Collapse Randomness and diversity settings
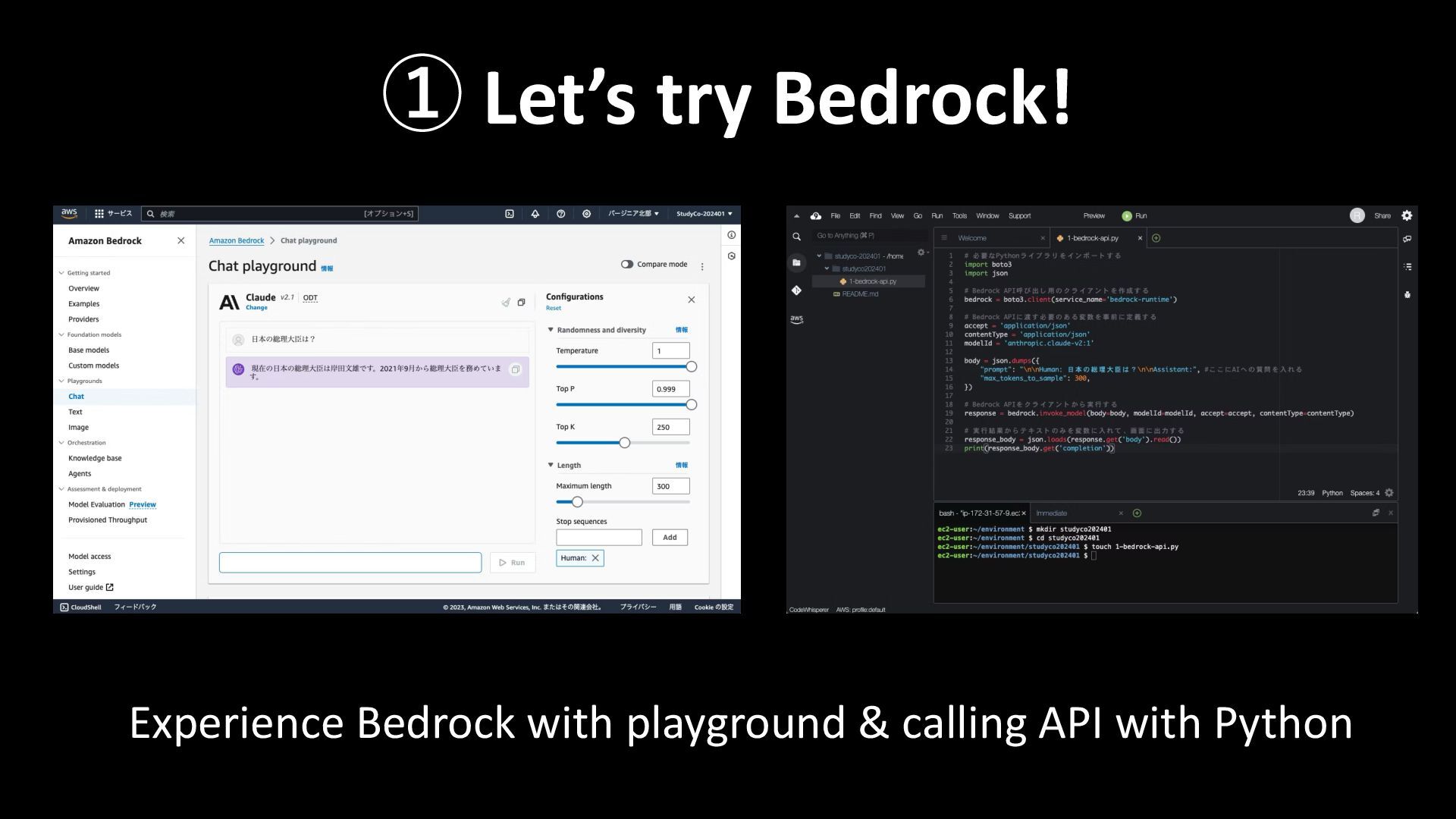The height and width of the screenshot is (819, 1456). point(551,330)
